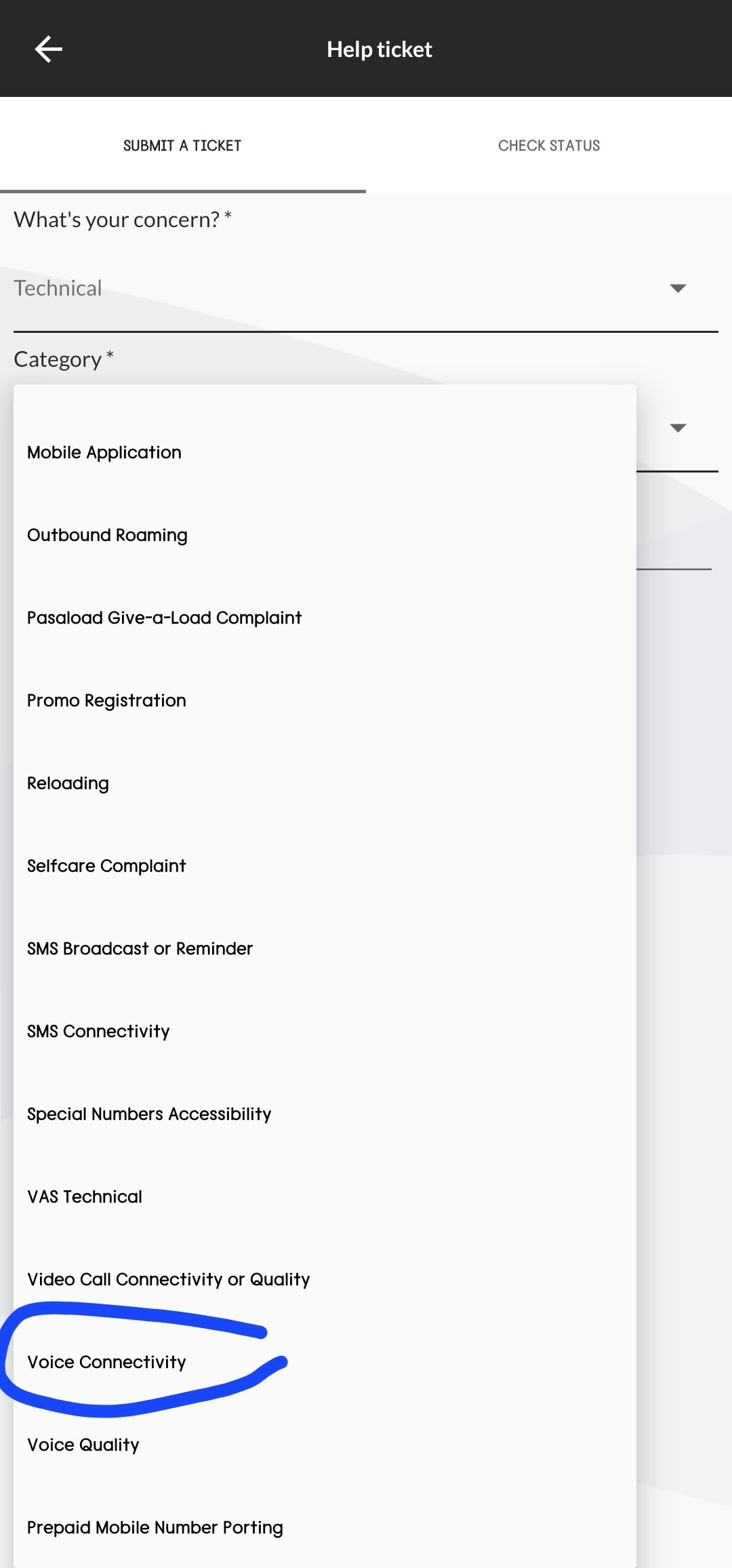Image resolution: width=732 pixels, height=1568 pixels.
Task: Select the Reloading option
Action: [x=67, y=782]
